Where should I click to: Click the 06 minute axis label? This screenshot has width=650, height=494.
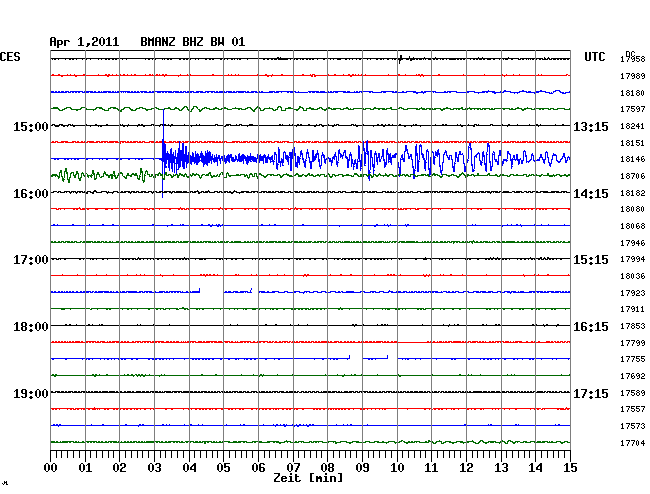coord(258,468)
